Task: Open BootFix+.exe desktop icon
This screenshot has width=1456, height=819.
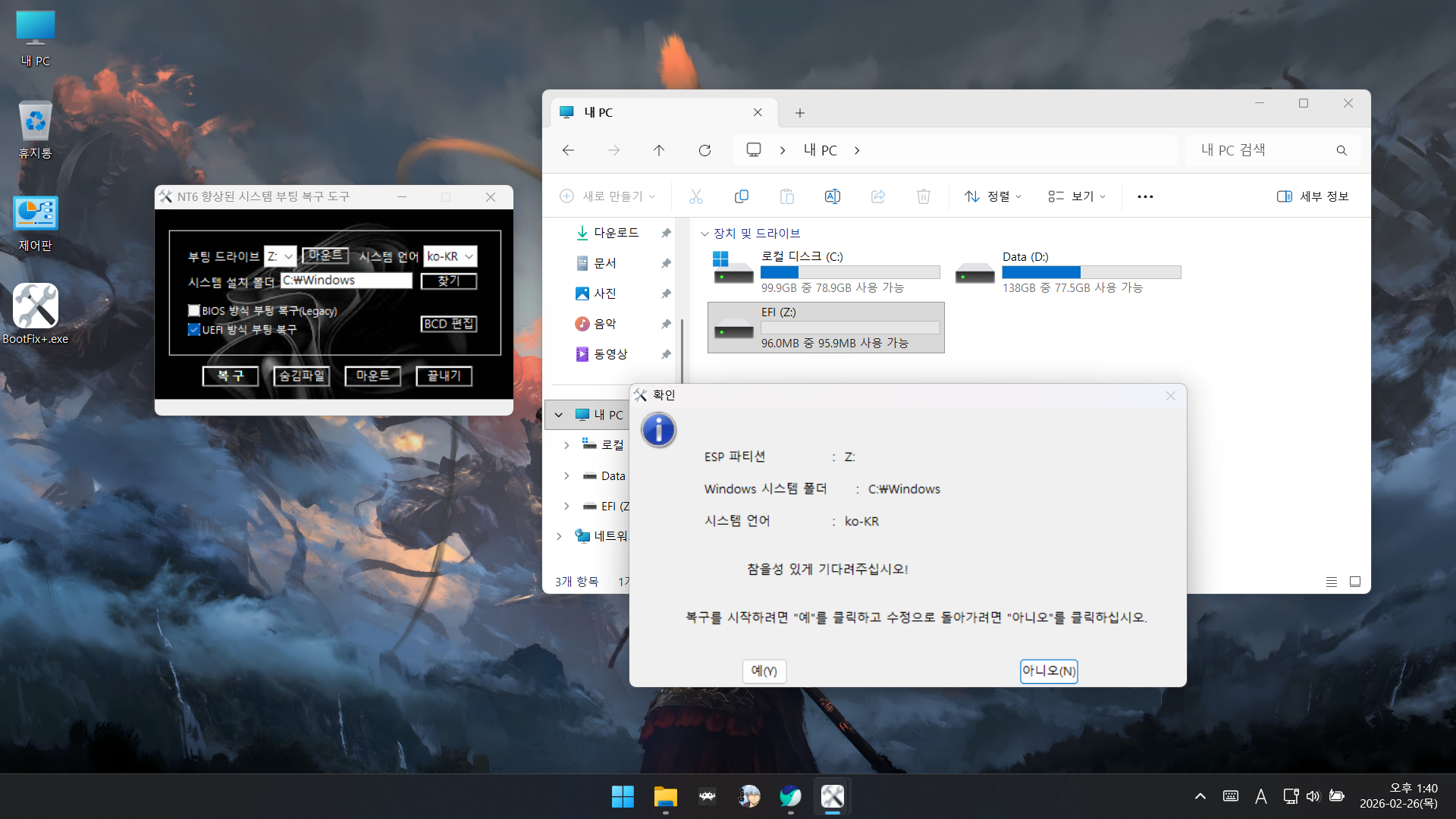Action: pos(36,306)
